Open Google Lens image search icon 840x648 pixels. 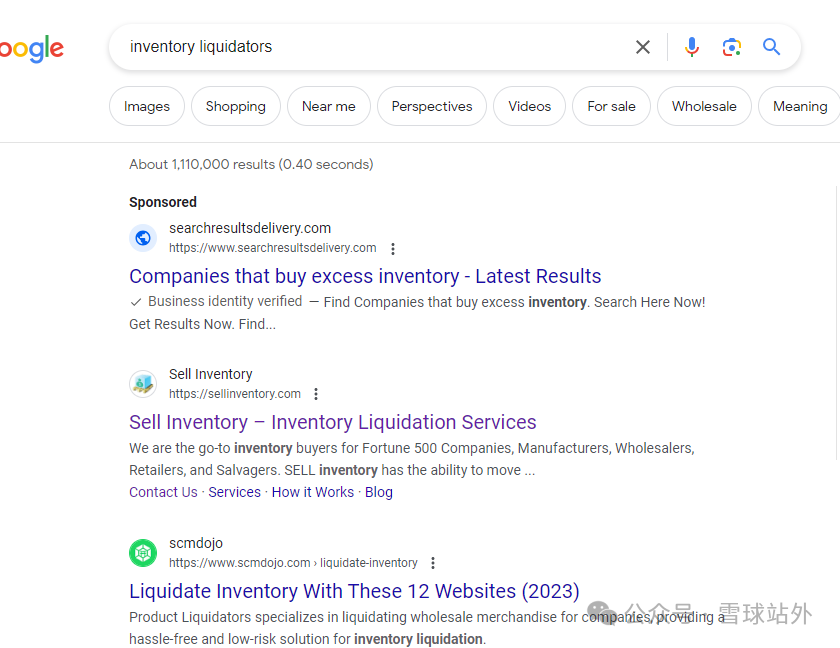coord(732,47)
